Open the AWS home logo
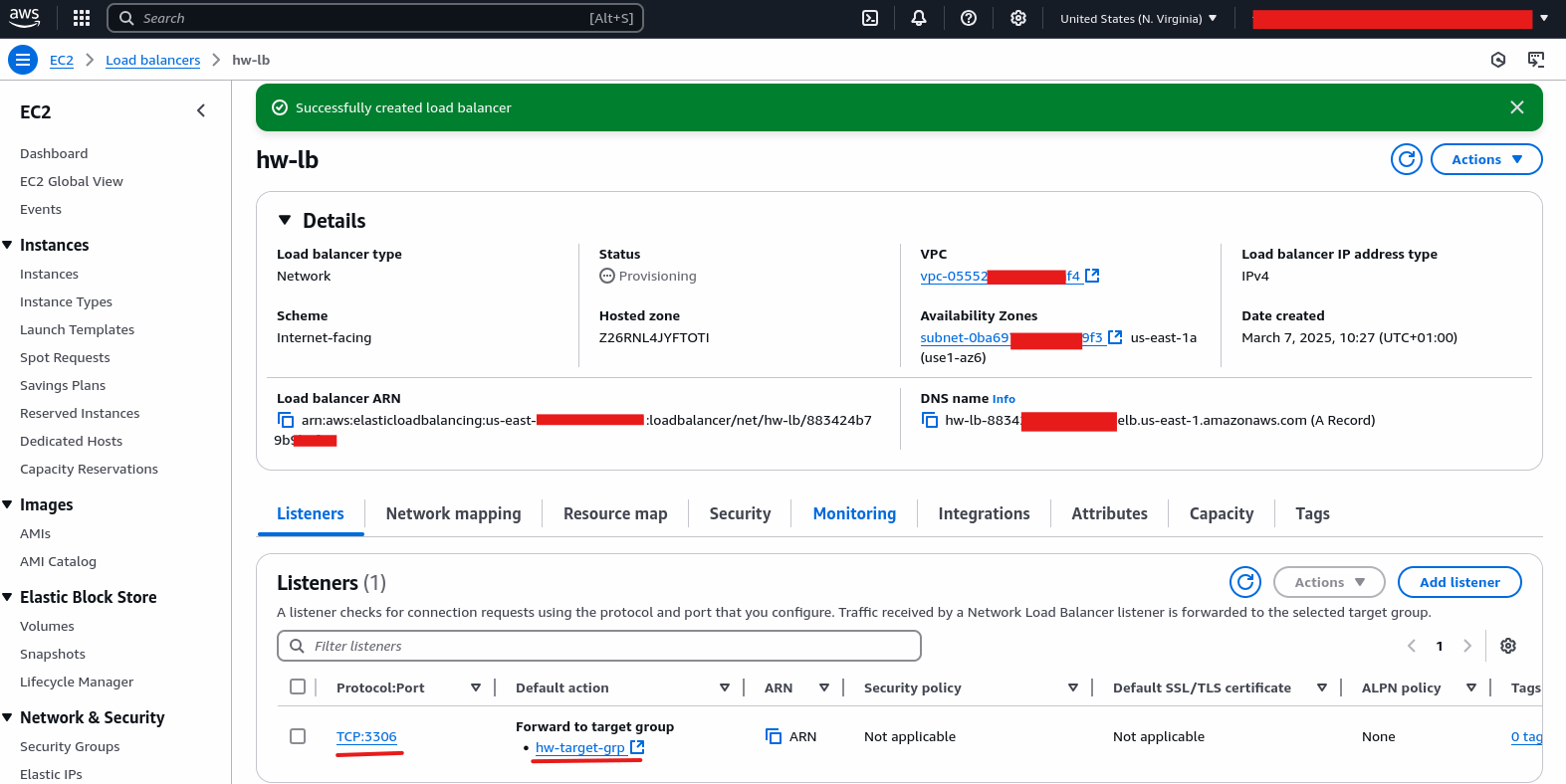 [x=24, y=18]
